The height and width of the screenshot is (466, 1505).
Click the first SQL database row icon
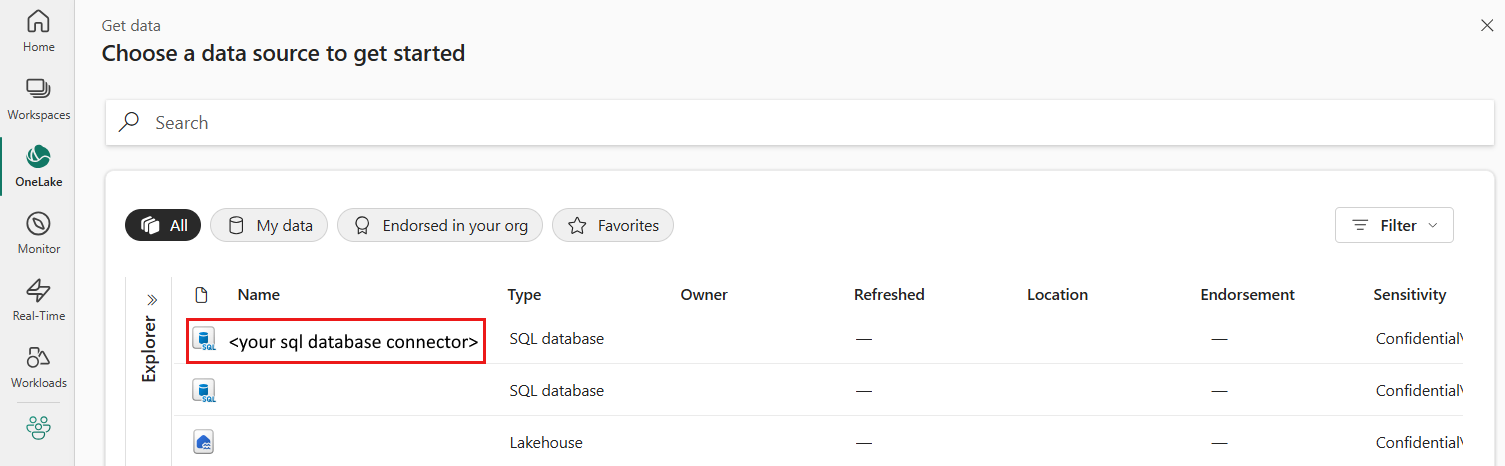pos(203,340)
